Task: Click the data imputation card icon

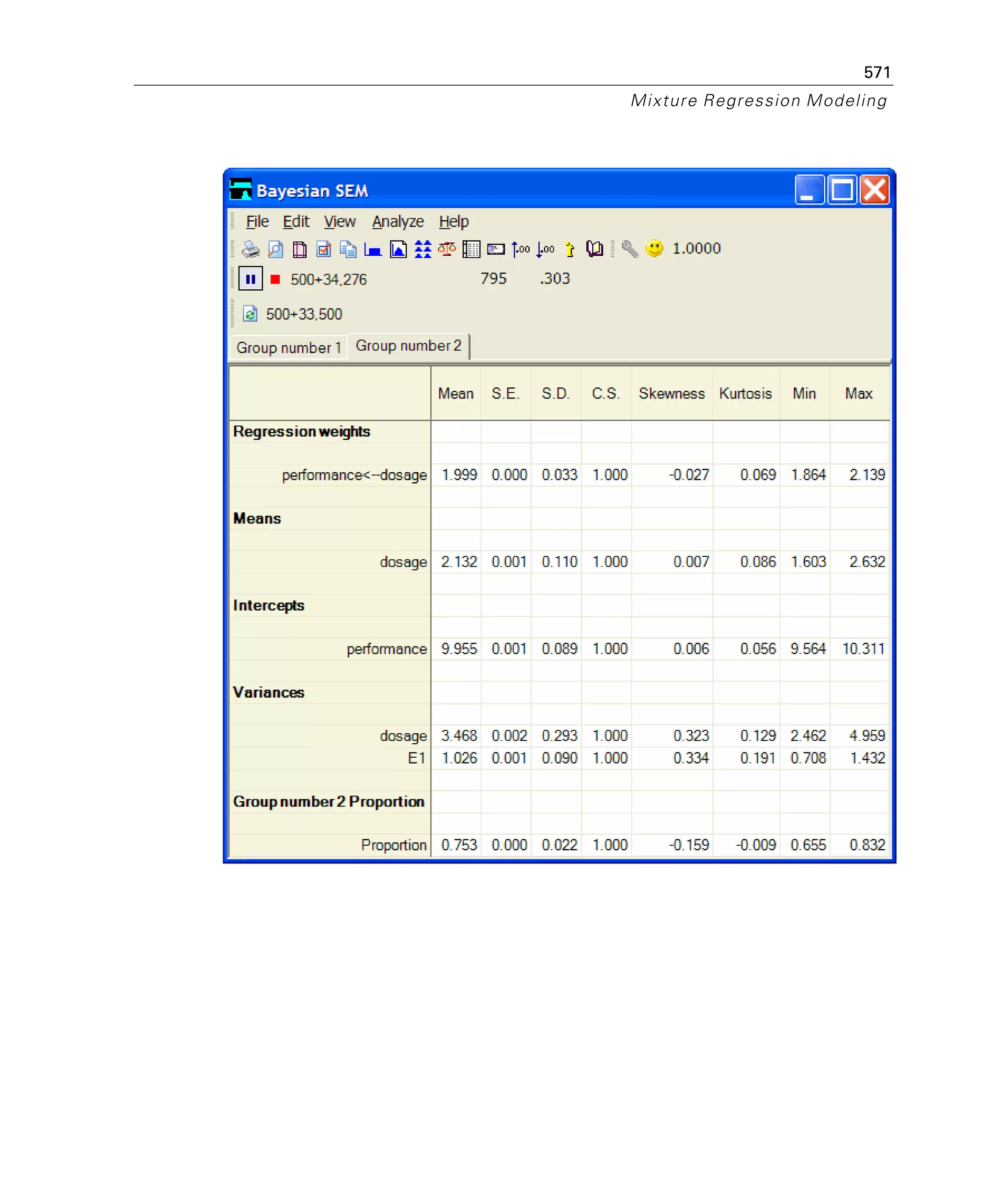Action: [x=496, y=249]
